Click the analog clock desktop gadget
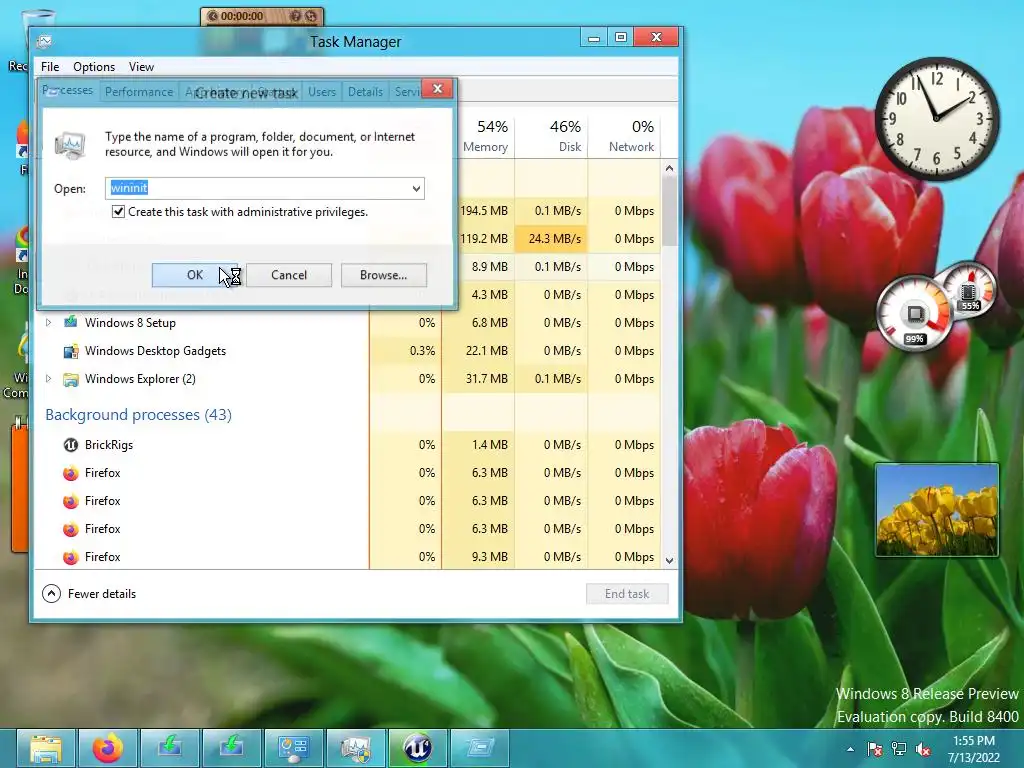The width and height of the screenshot is (1024, 768). coord(936,118)
